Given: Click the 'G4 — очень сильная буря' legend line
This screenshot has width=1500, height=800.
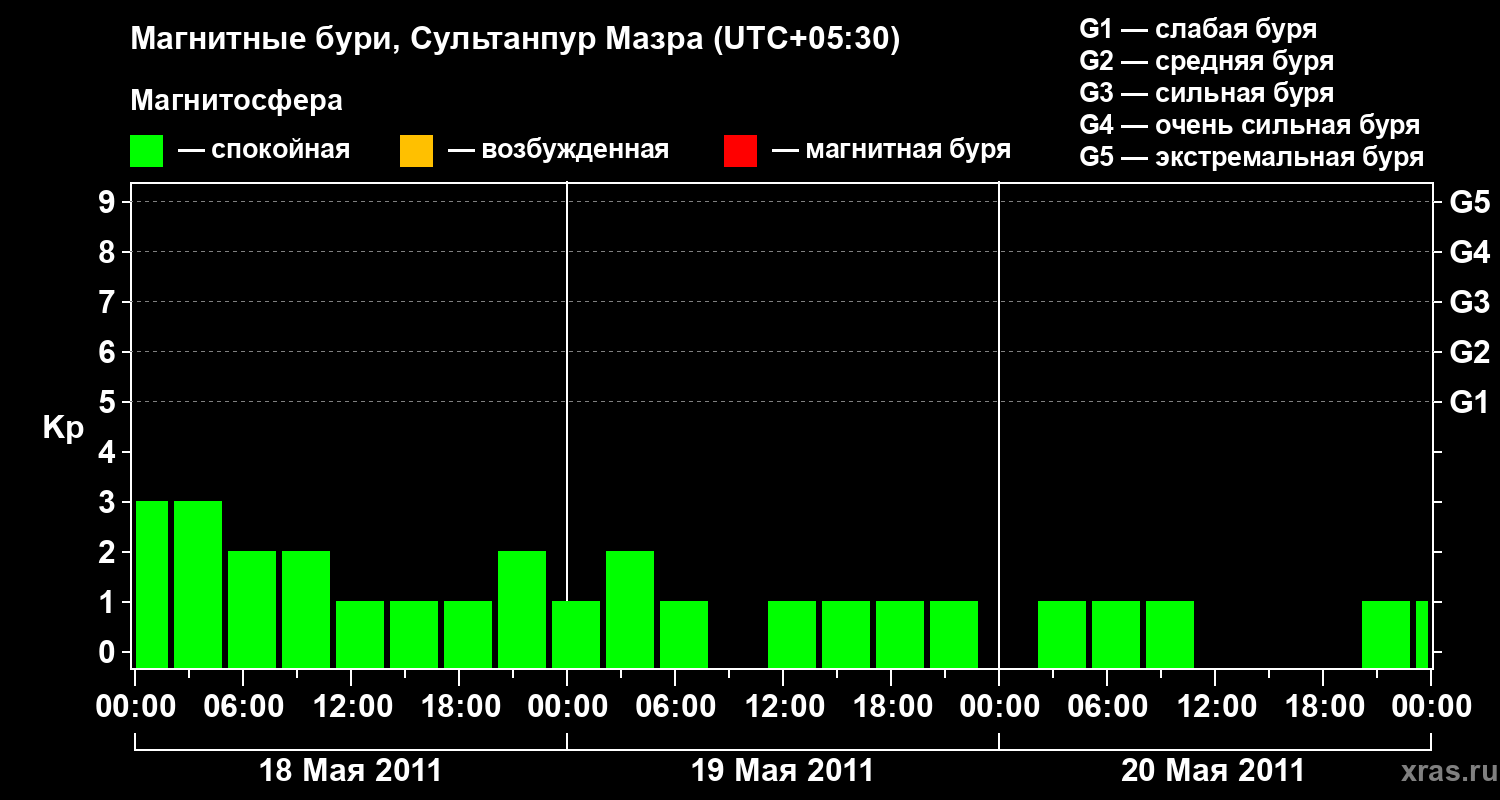Looking at the screenshot, I should (x=1250, y=125).
